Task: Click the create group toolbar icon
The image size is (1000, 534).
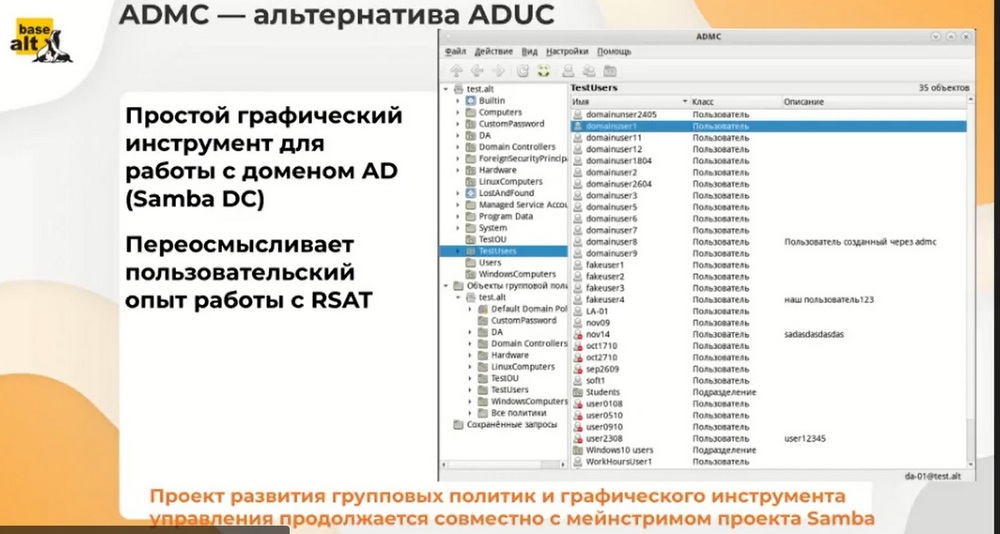Action: [x=589, y=71]
